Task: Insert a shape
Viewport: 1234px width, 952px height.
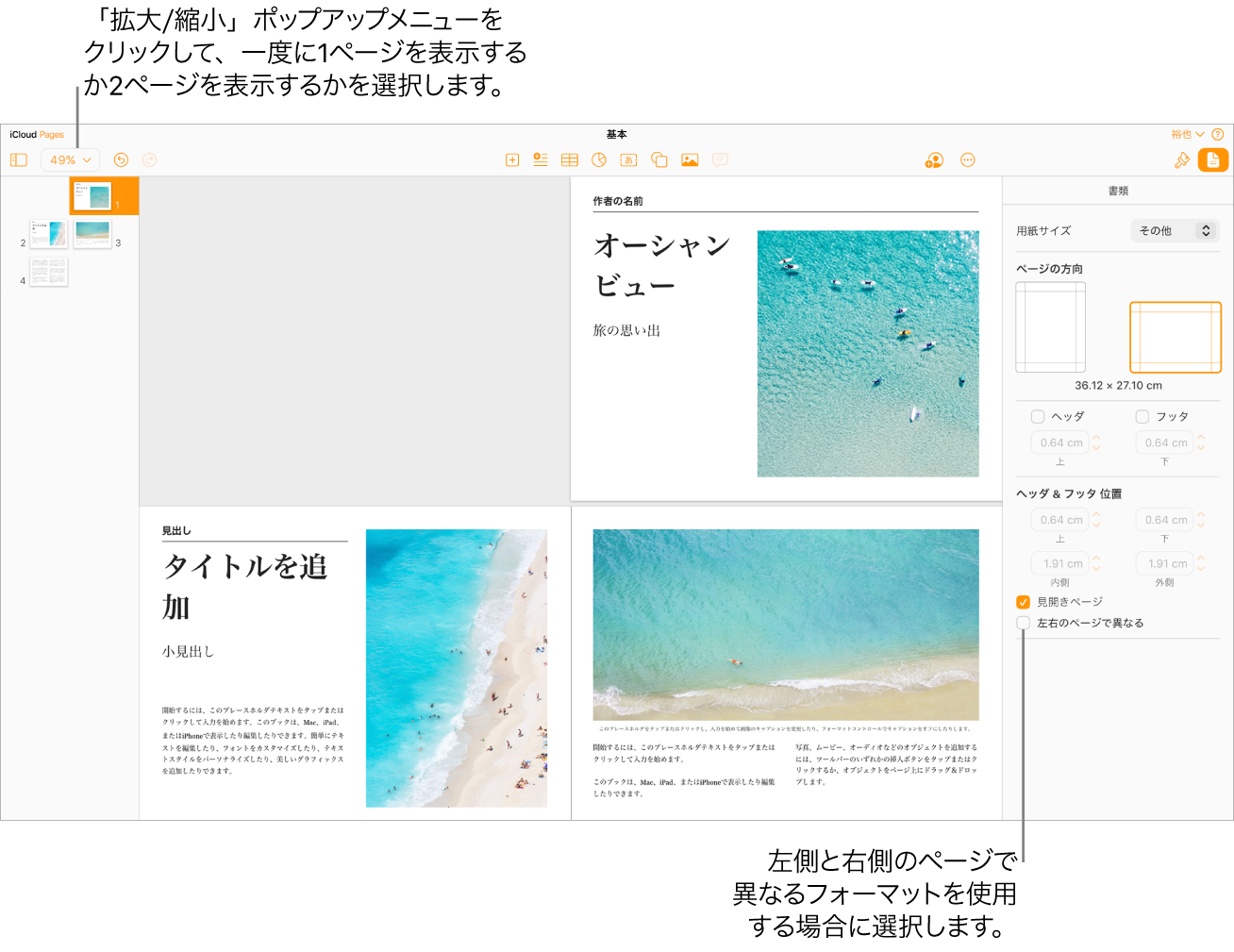Action: coord(659,159)
